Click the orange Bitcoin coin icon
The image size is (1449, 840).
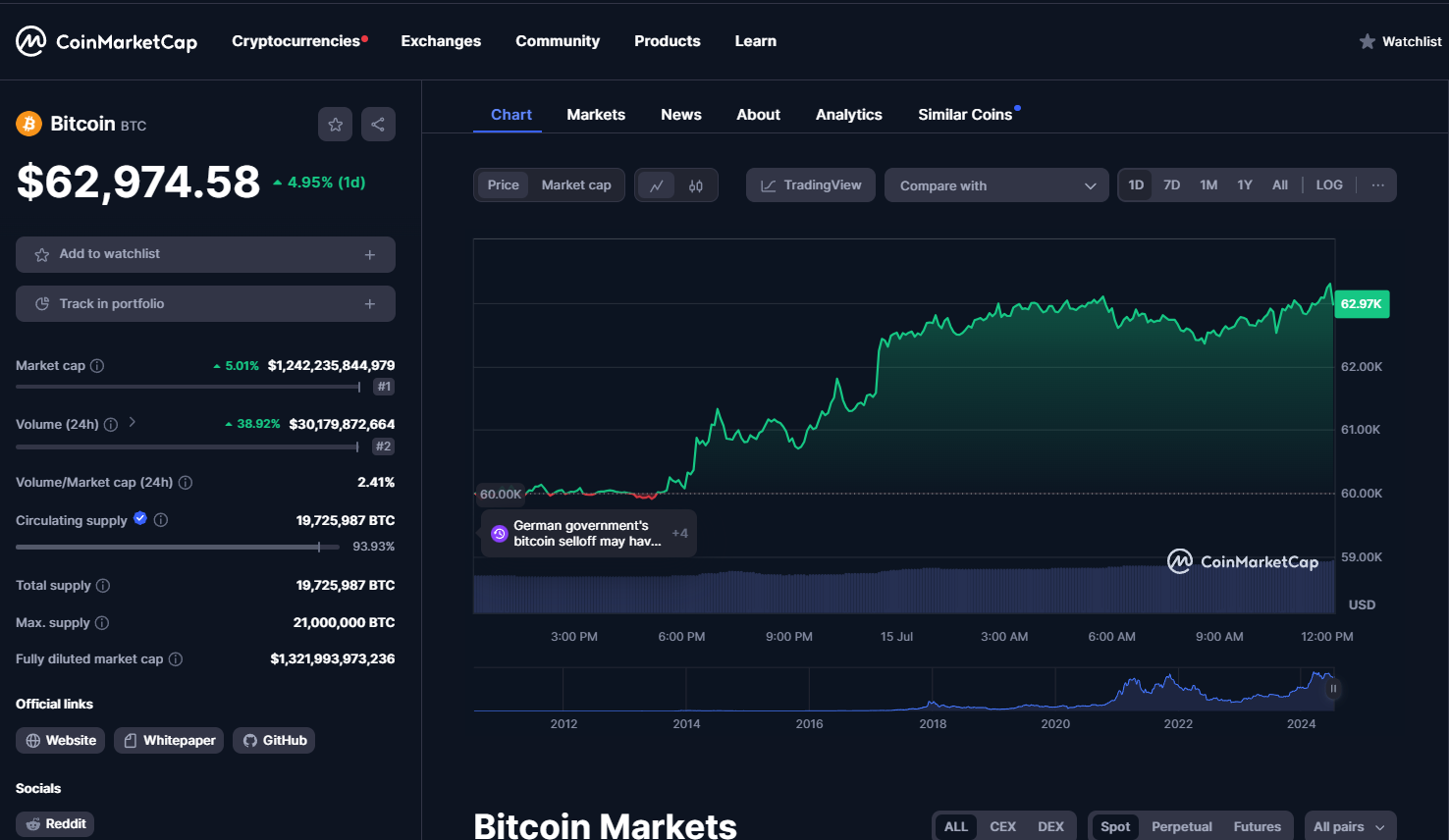[28, 124]
